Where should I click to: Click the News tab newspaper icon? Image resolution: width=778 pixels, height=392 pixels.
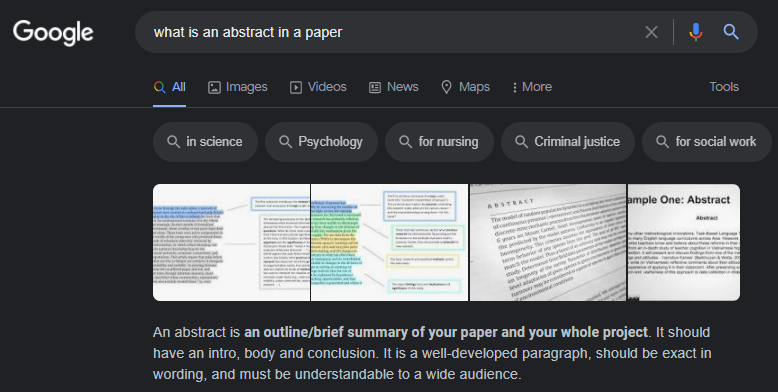point(375,88)
